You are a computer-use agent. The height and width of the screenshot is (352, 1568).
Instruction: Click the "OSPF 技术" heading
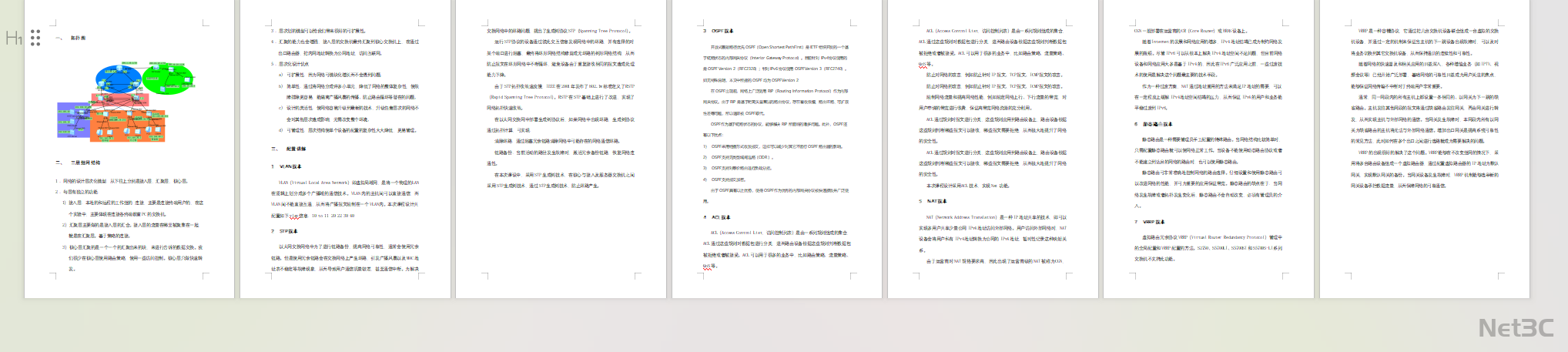click(x=722, y=32)
